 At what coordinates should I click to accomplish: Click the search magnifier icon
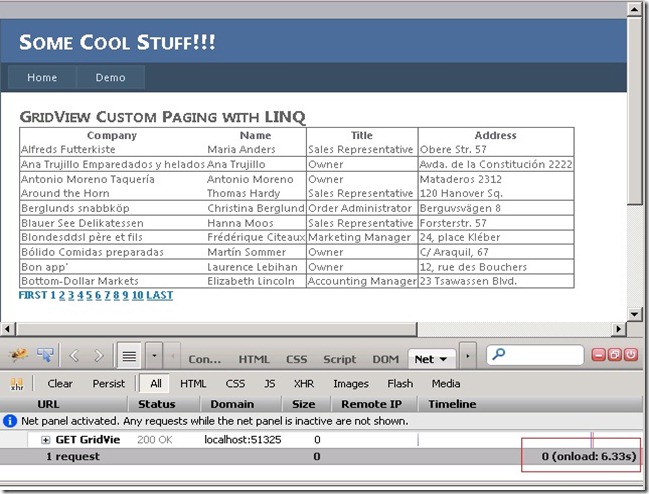click(499, 354)
